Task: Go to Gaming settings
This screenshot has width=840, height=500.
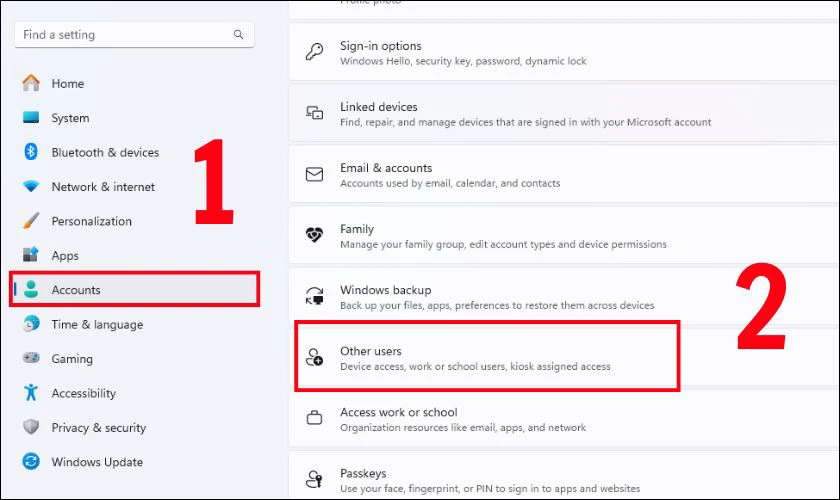Action: point(134,359)
